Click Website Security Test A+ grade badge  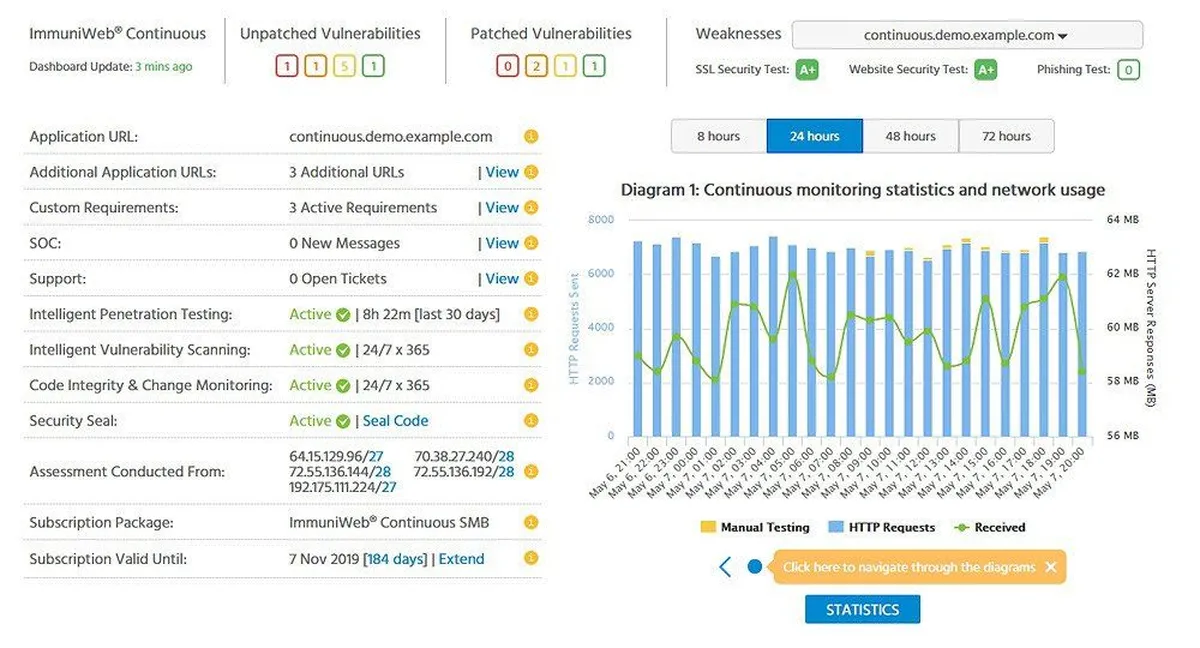[986, 70]
